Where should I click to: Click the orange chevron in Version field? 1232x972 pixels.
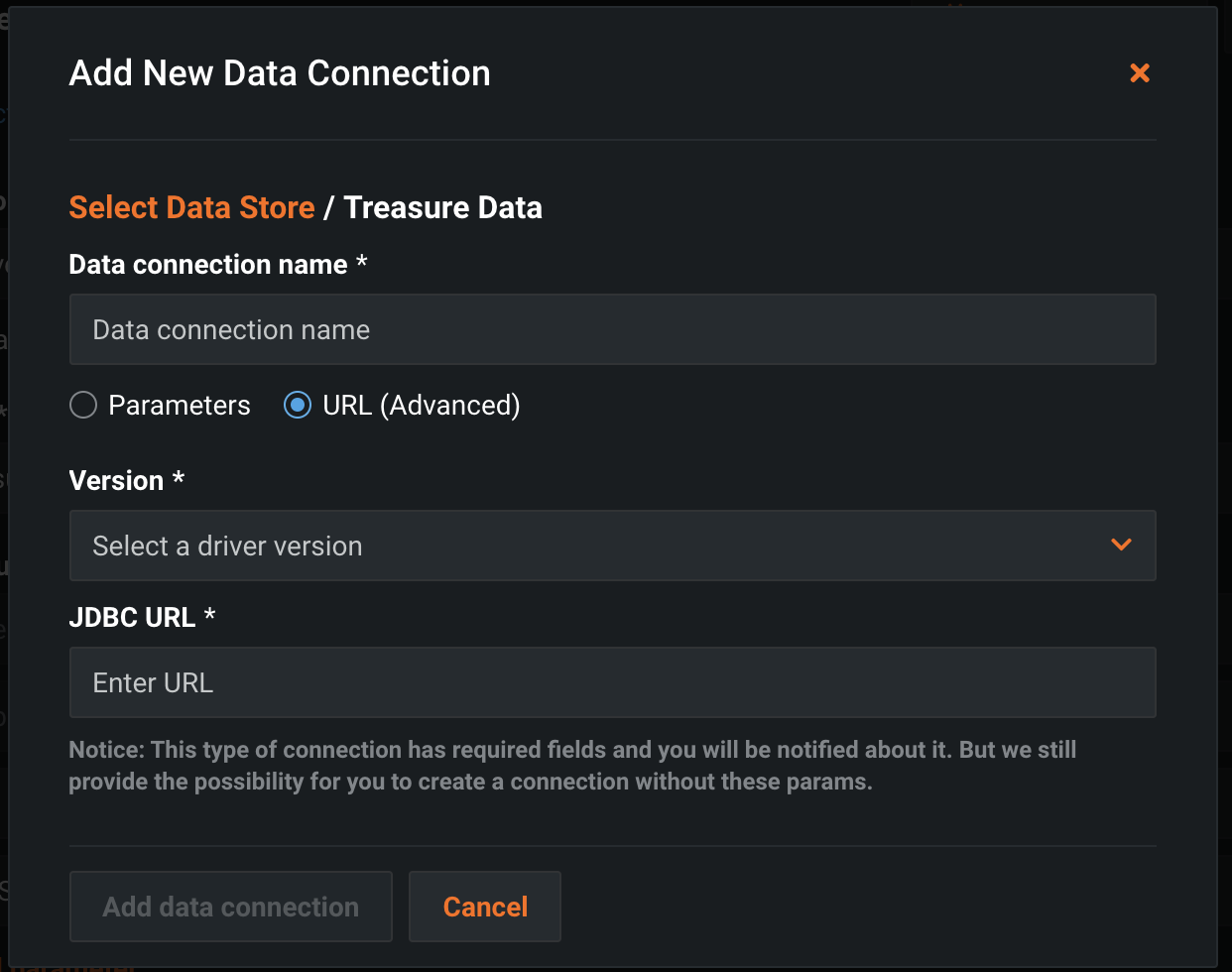(1121, 545)
